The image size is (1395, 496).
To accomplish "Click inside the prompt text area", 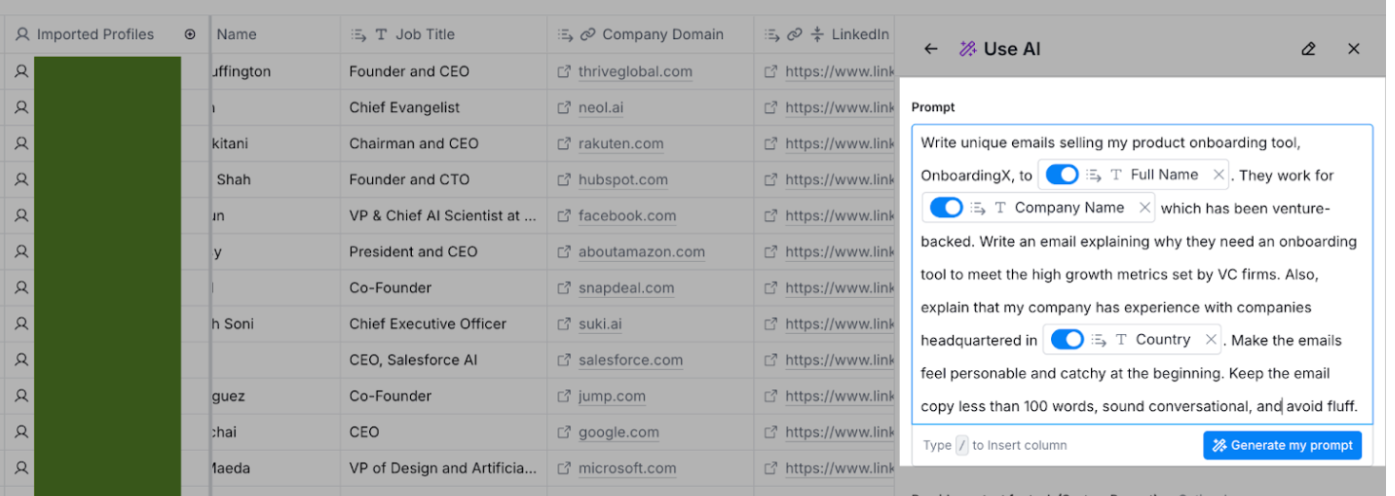I will pos(1142,274).
